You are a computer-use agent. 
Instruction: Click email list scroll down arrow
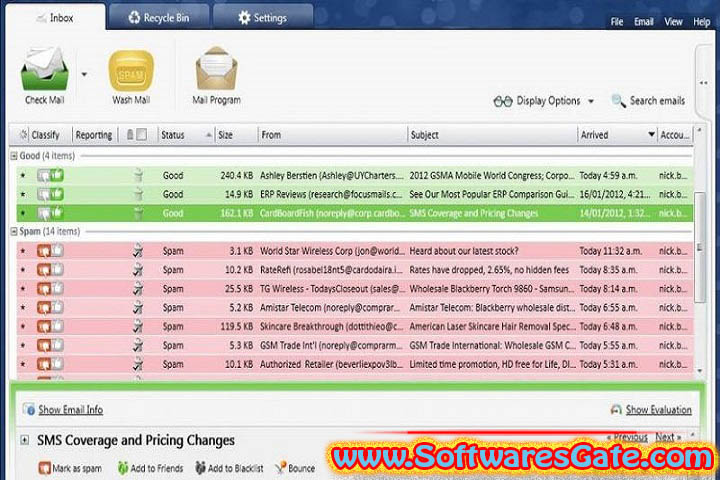coord(699,370)
